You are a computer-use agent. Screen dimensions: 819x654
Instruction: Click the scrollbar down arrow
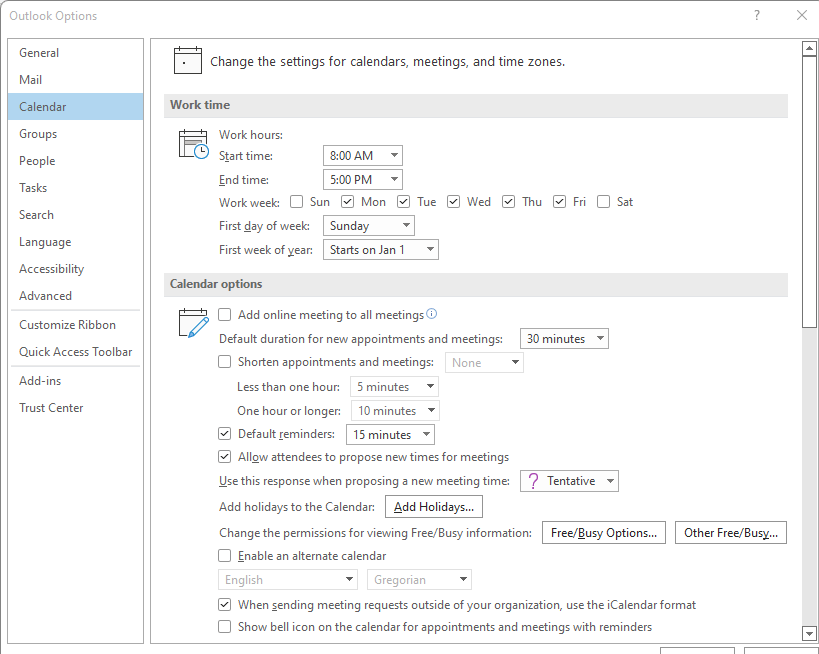pos(809,633)
